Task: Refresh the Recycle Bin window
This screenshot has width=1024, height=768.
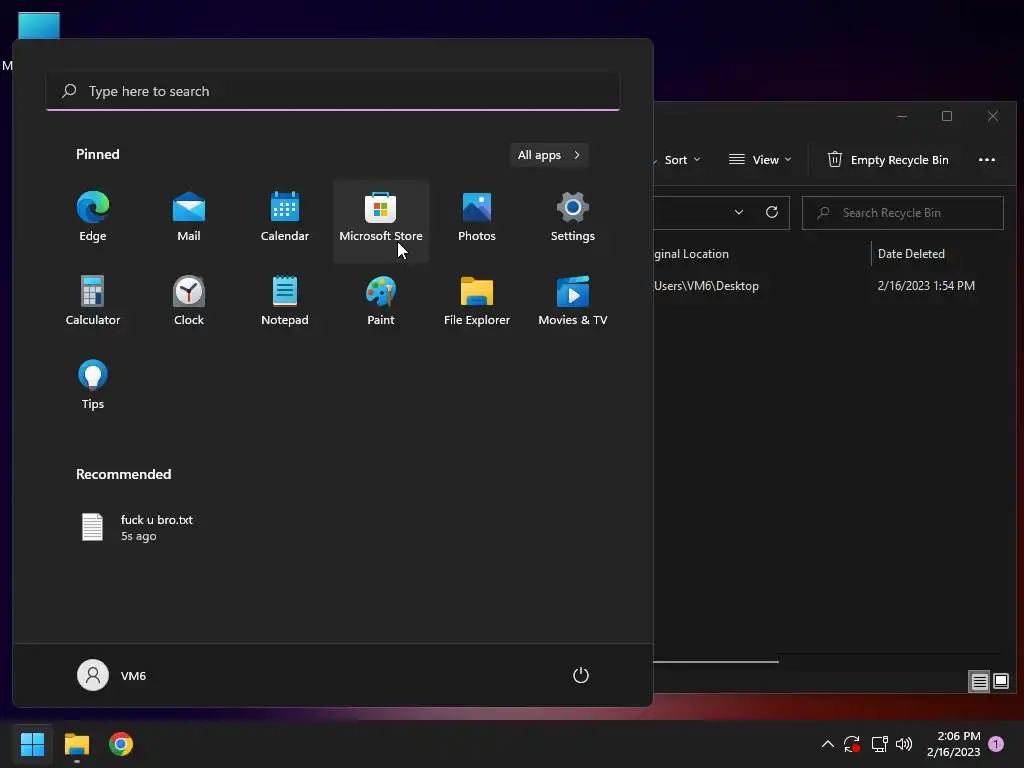Action: pos(772,213)
